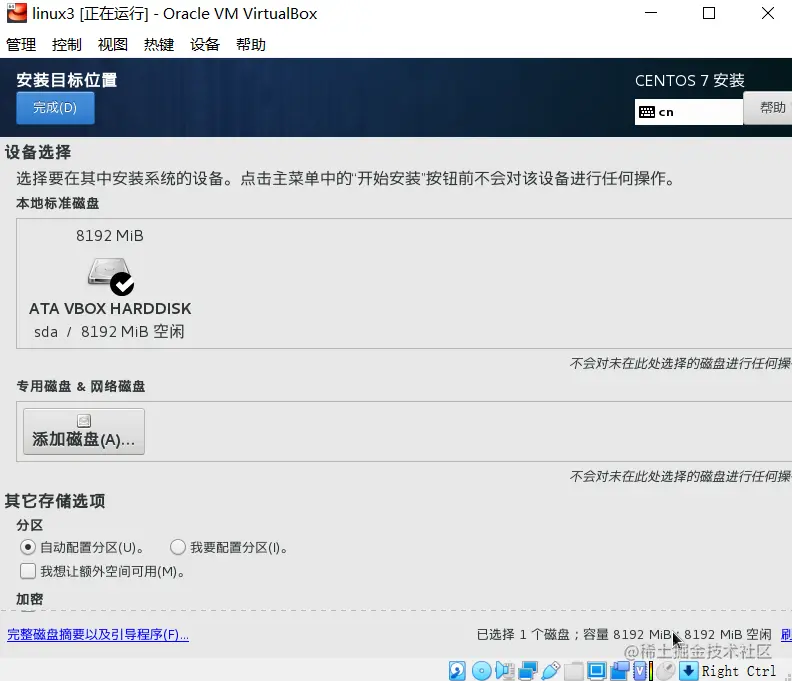The width and height of the screenshot is (792, 681).
Task: Click the CPU virtualization status icon
Action: click(642, 671)
